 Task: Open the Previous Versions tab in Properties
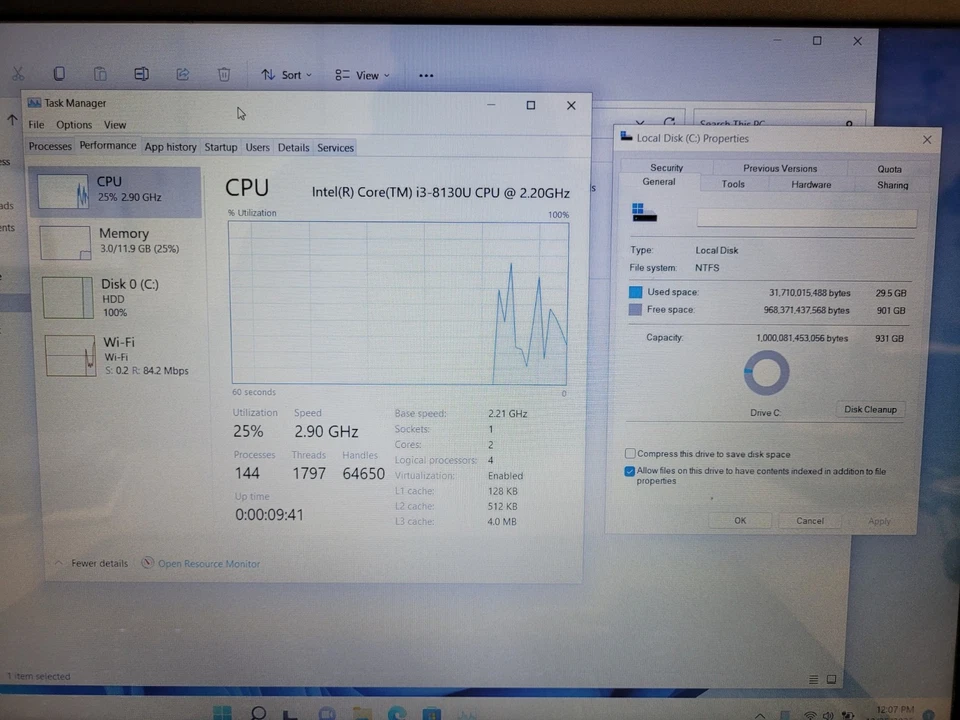[780, 168]
